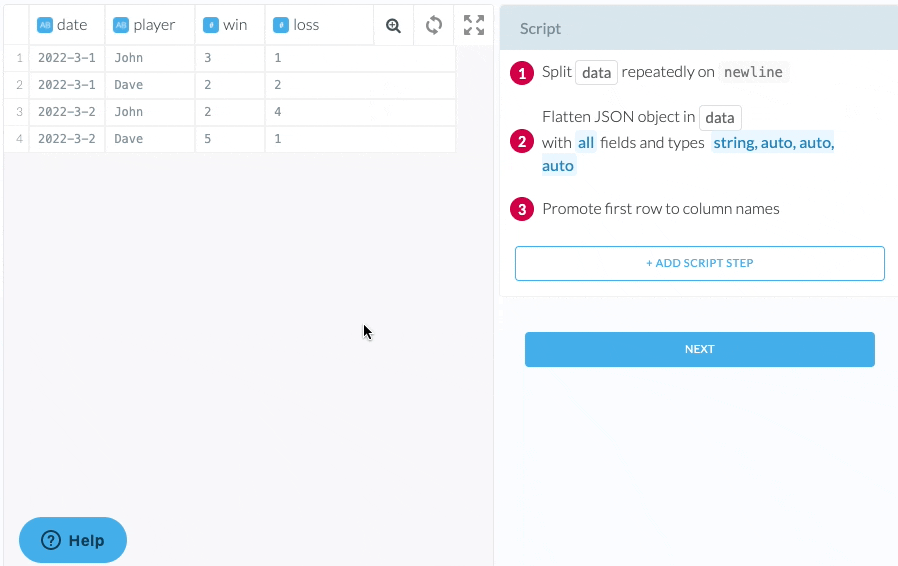Click the date column type icon
Screen dimensions: 898x566
pos(44,25)
